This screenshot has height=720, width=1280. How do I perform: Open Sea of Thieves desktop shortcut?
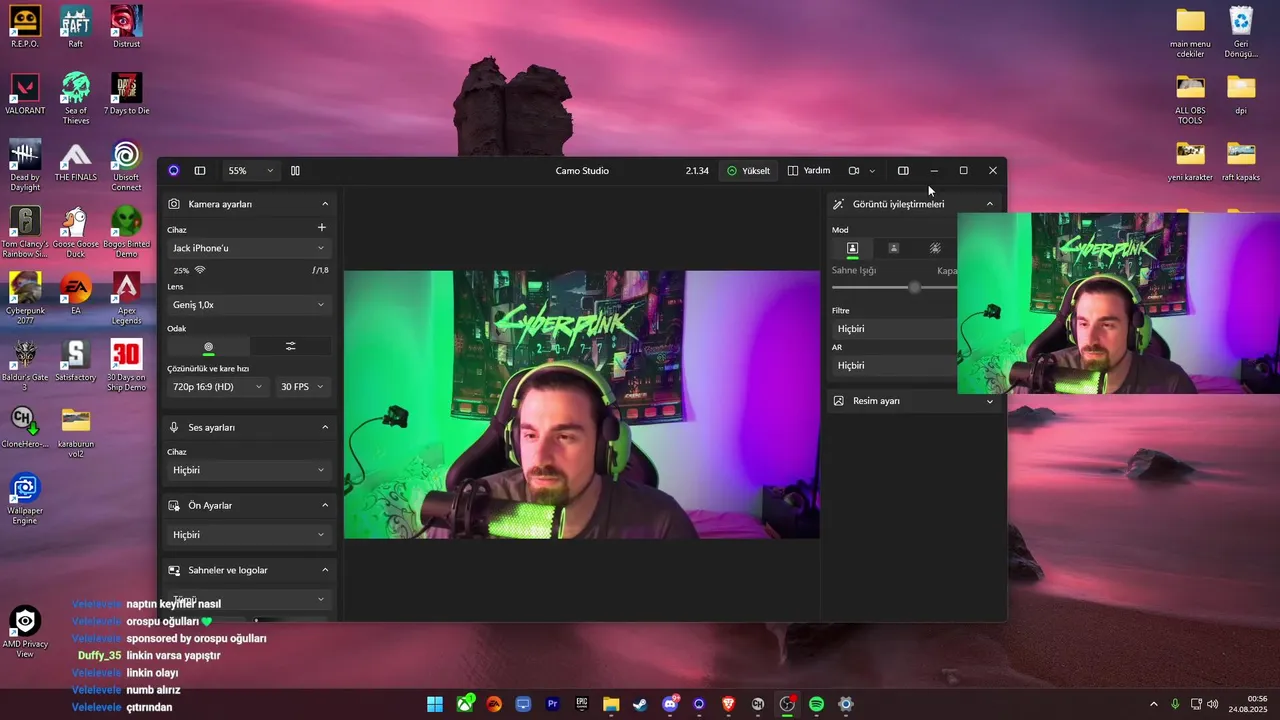(x=76, y=98)
